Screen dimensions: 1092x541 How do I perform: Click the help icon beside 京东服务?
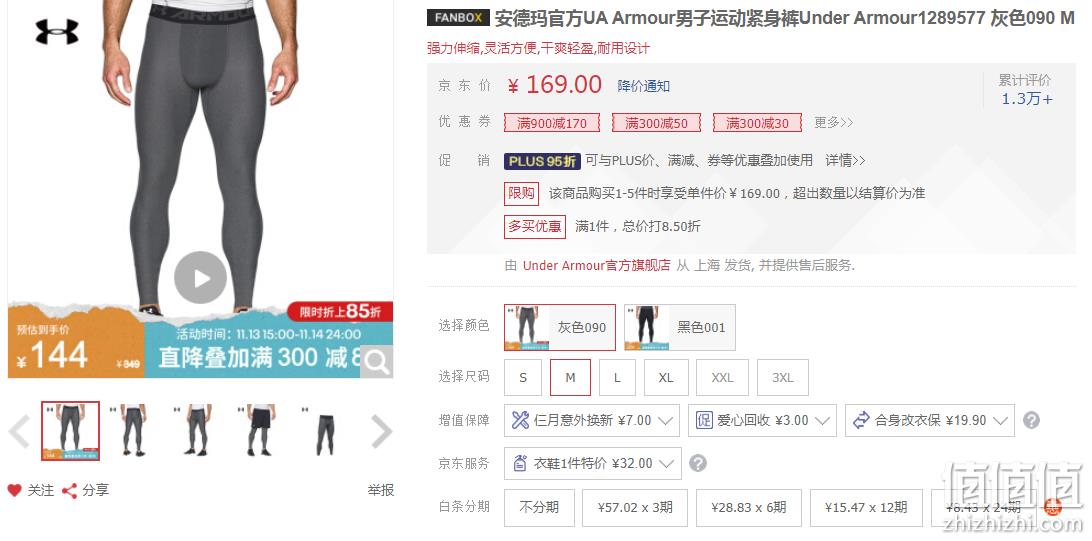pos(697,464)
